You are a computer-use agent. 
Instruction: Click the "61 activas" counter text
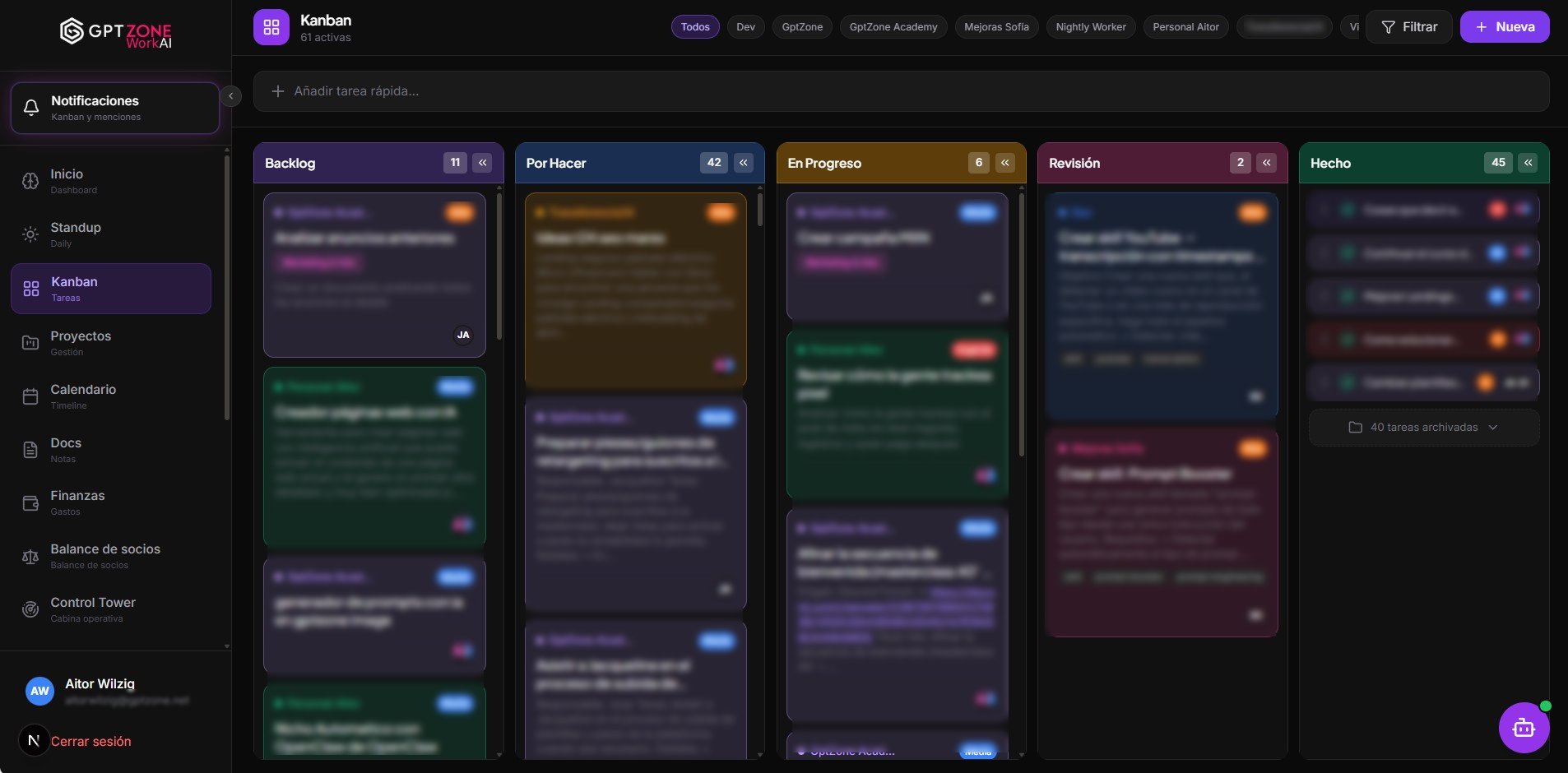pyautogui.click(x=326, y=38)
